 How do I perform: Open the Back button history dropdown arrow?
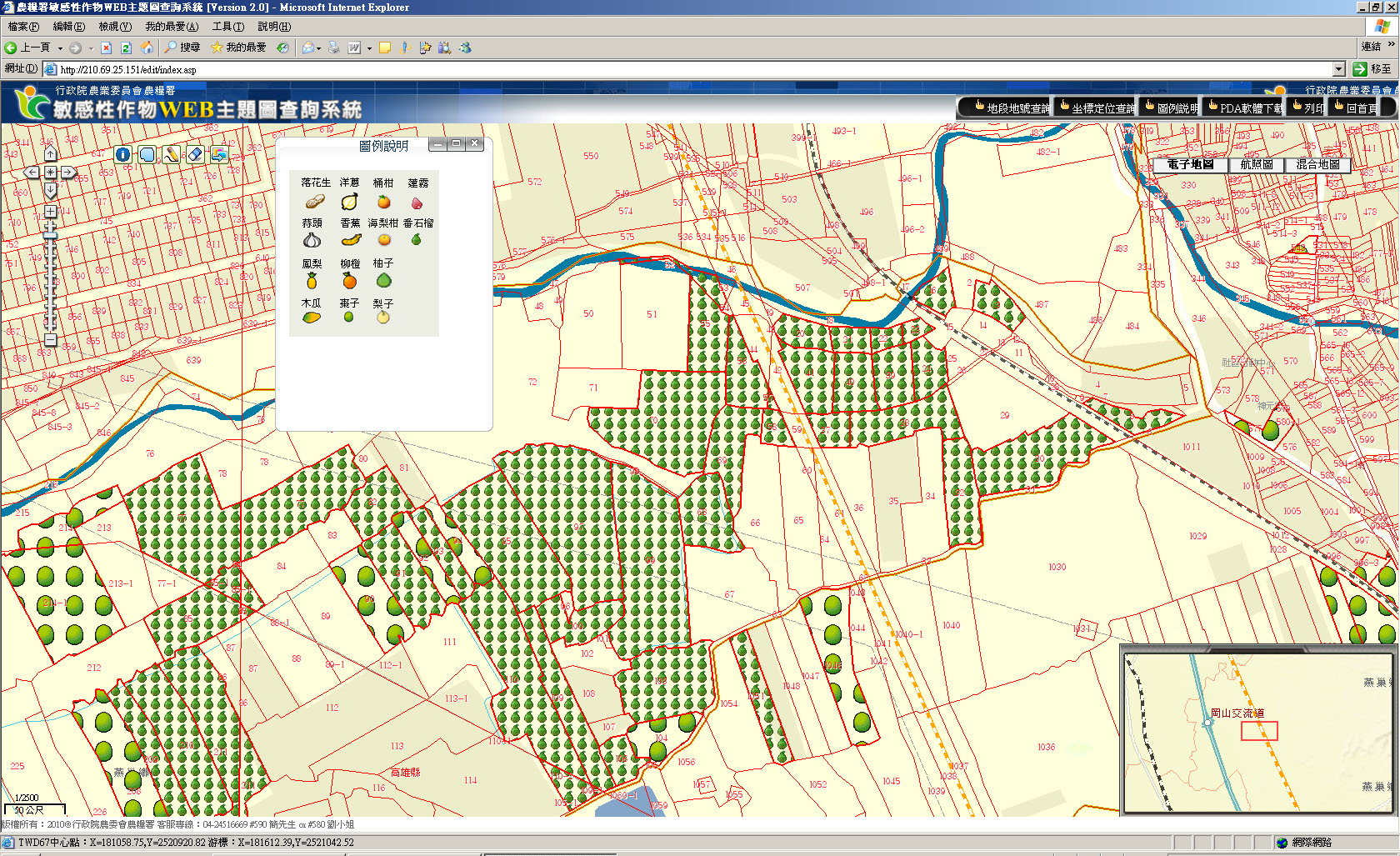coord(60,48)
